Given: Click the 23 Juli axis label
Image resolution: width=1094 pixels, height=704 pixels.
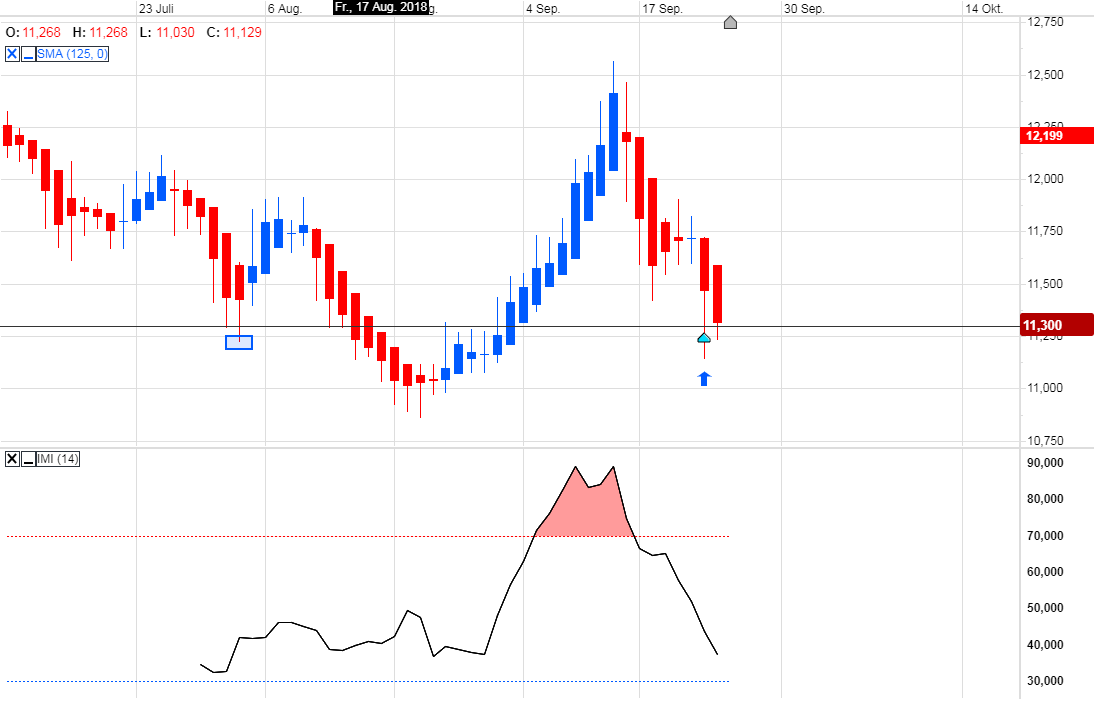Looking at the screenshot, I should pos(156,7).
